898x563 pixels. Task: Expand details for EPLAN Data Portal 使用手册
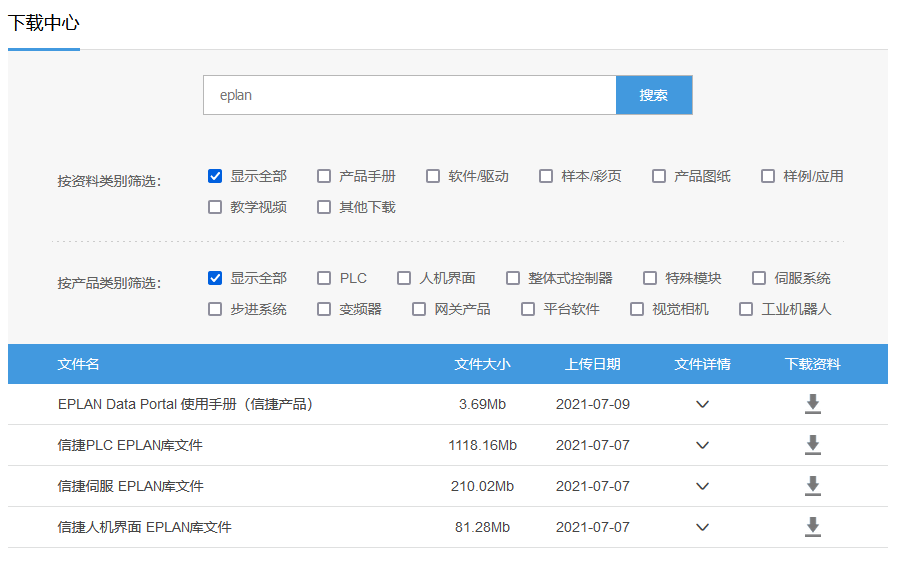702,404
